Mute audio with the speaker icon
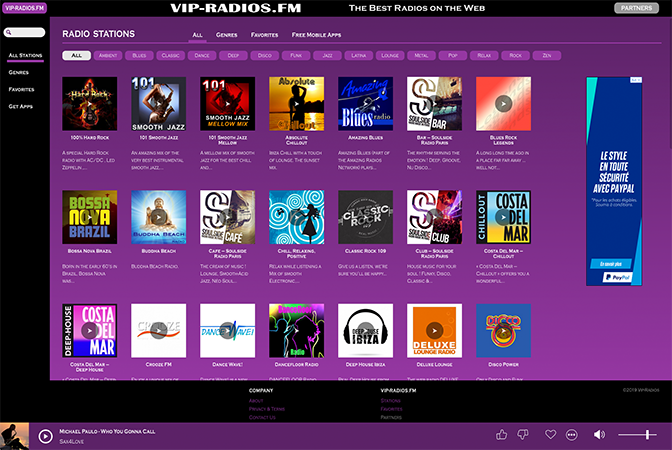 [x=599, y=435]
